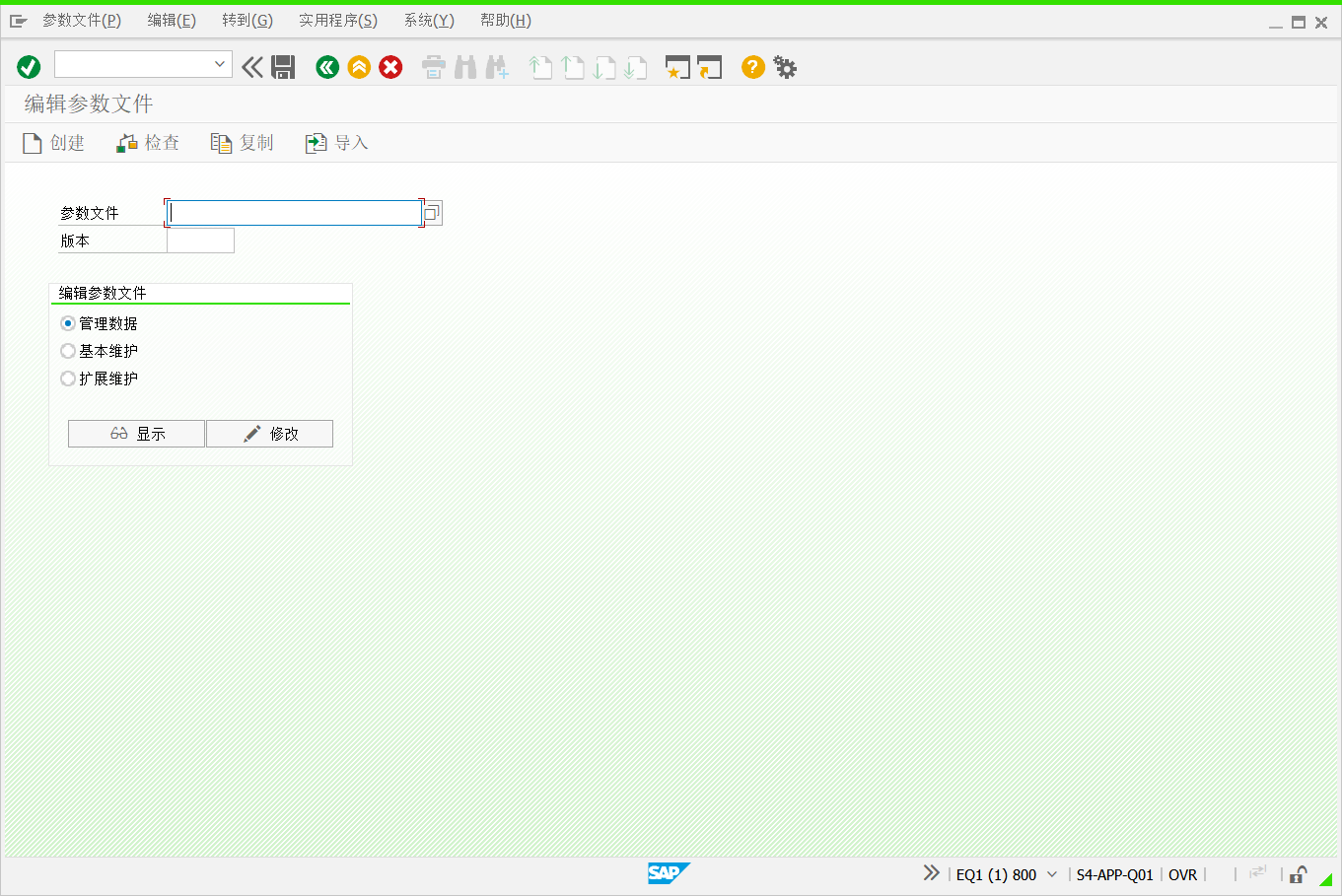Maximize the SAP window
The width and height of the screenshot is (1342, 896).
(x=1299, y=23)
